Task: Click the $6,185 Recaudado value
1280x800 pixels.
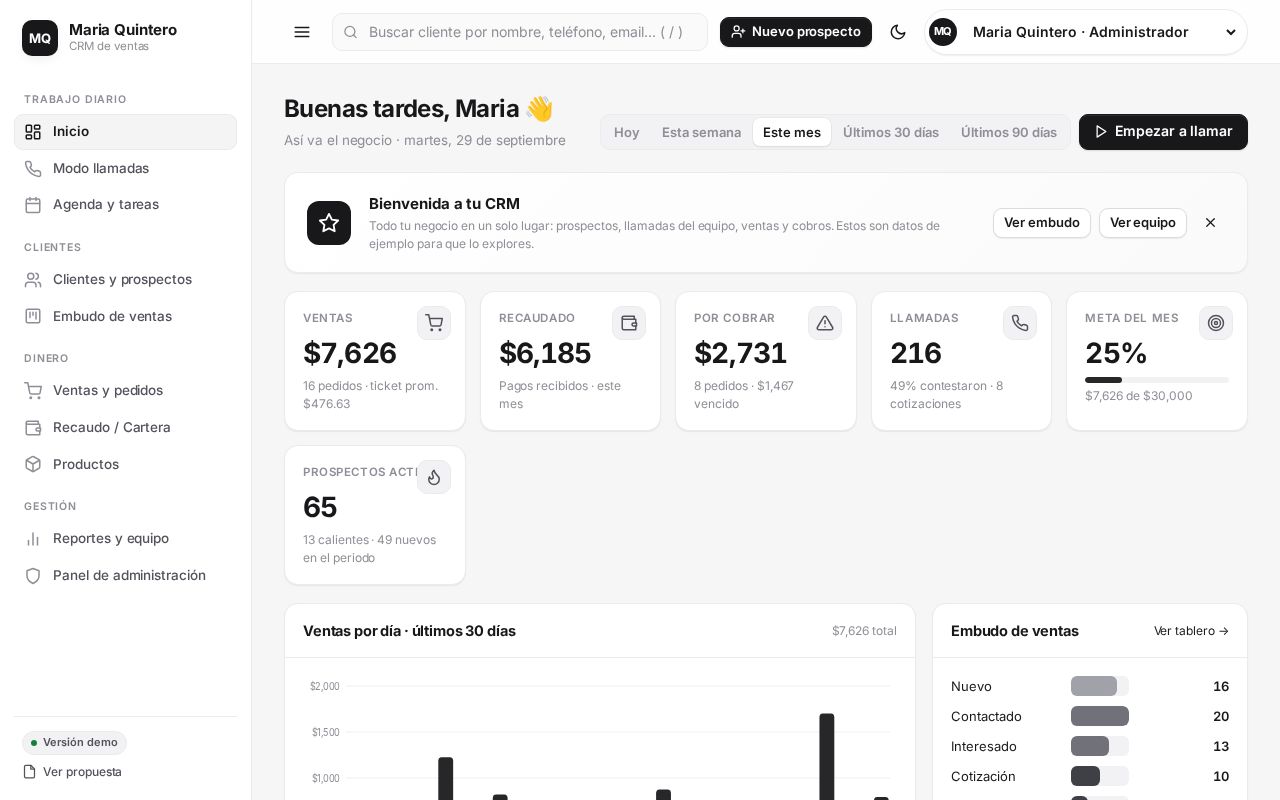Action: coord(545,353)
